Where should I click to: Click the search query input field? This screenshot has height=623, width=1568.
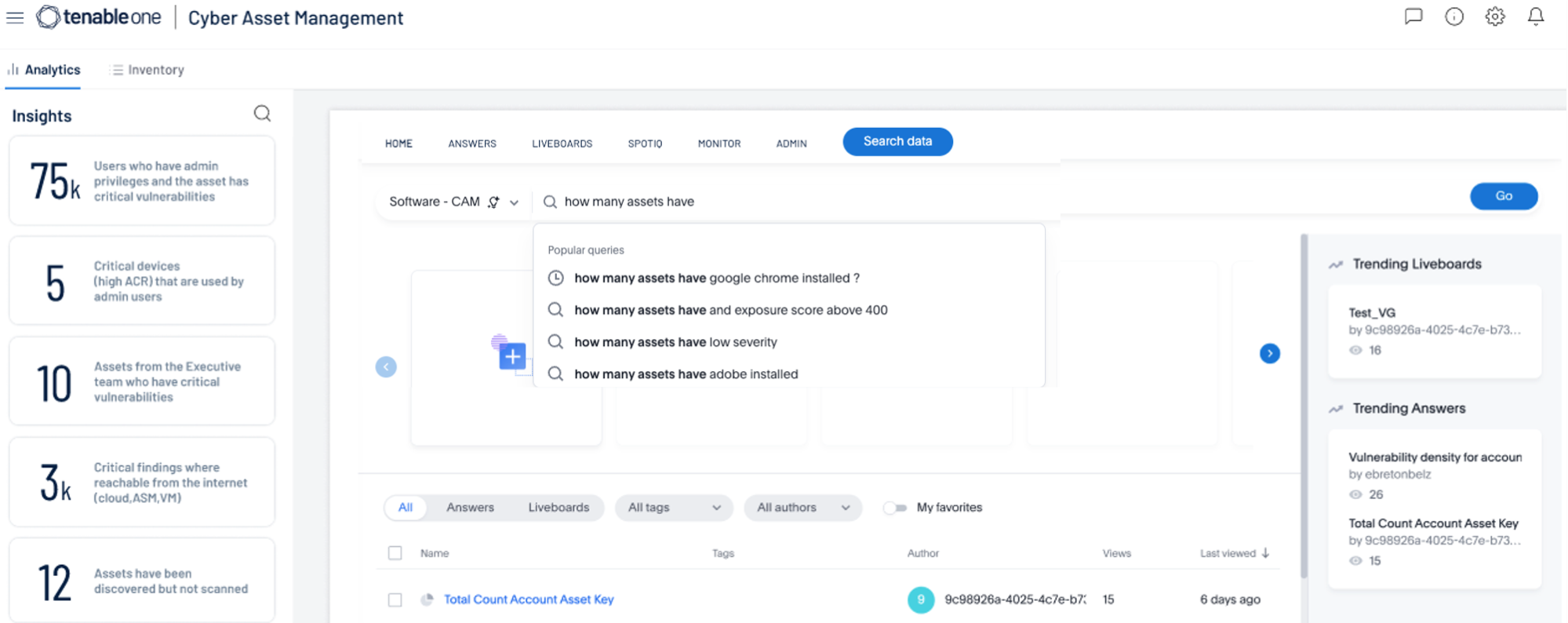point(784,202)
